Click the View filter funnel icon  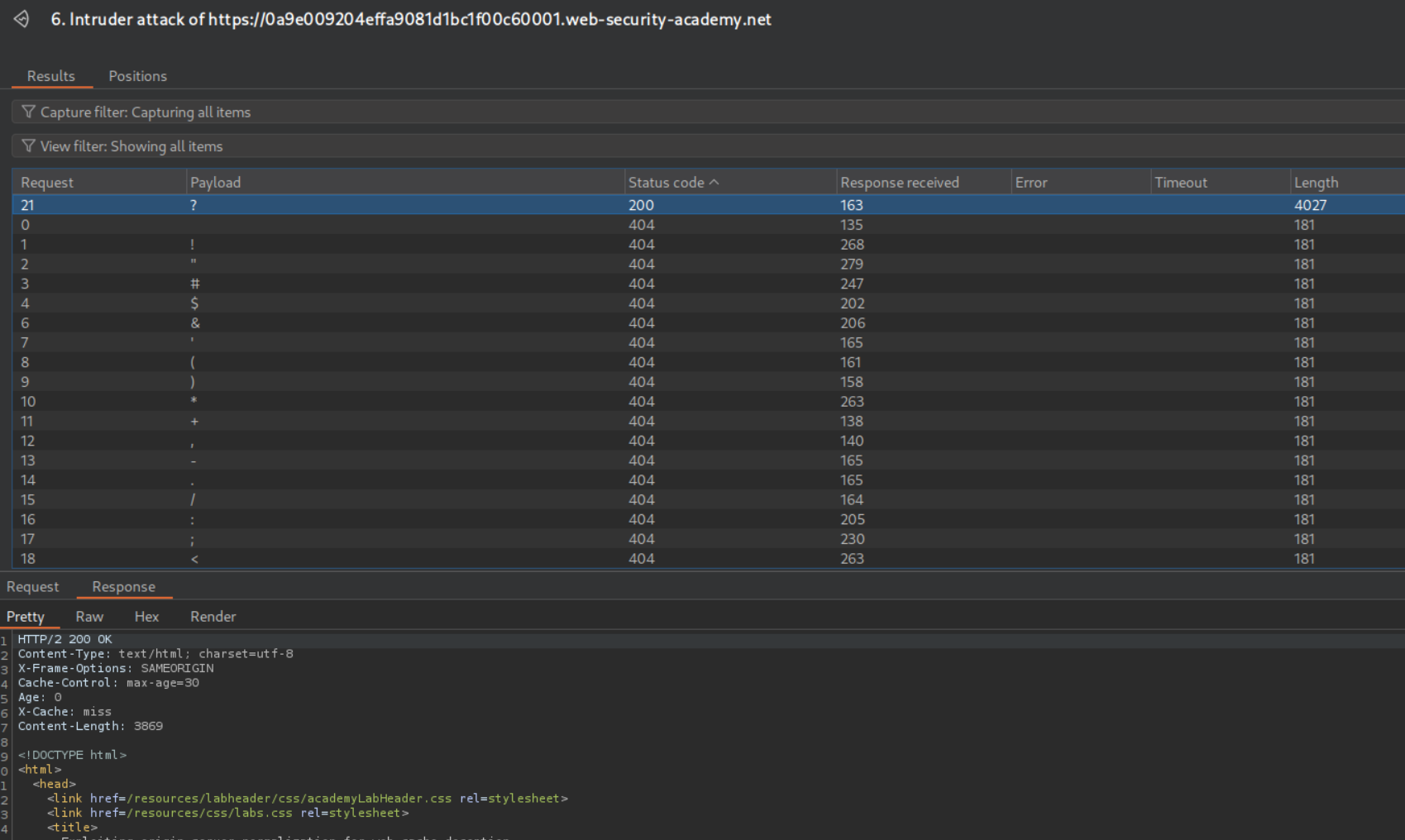28,146
